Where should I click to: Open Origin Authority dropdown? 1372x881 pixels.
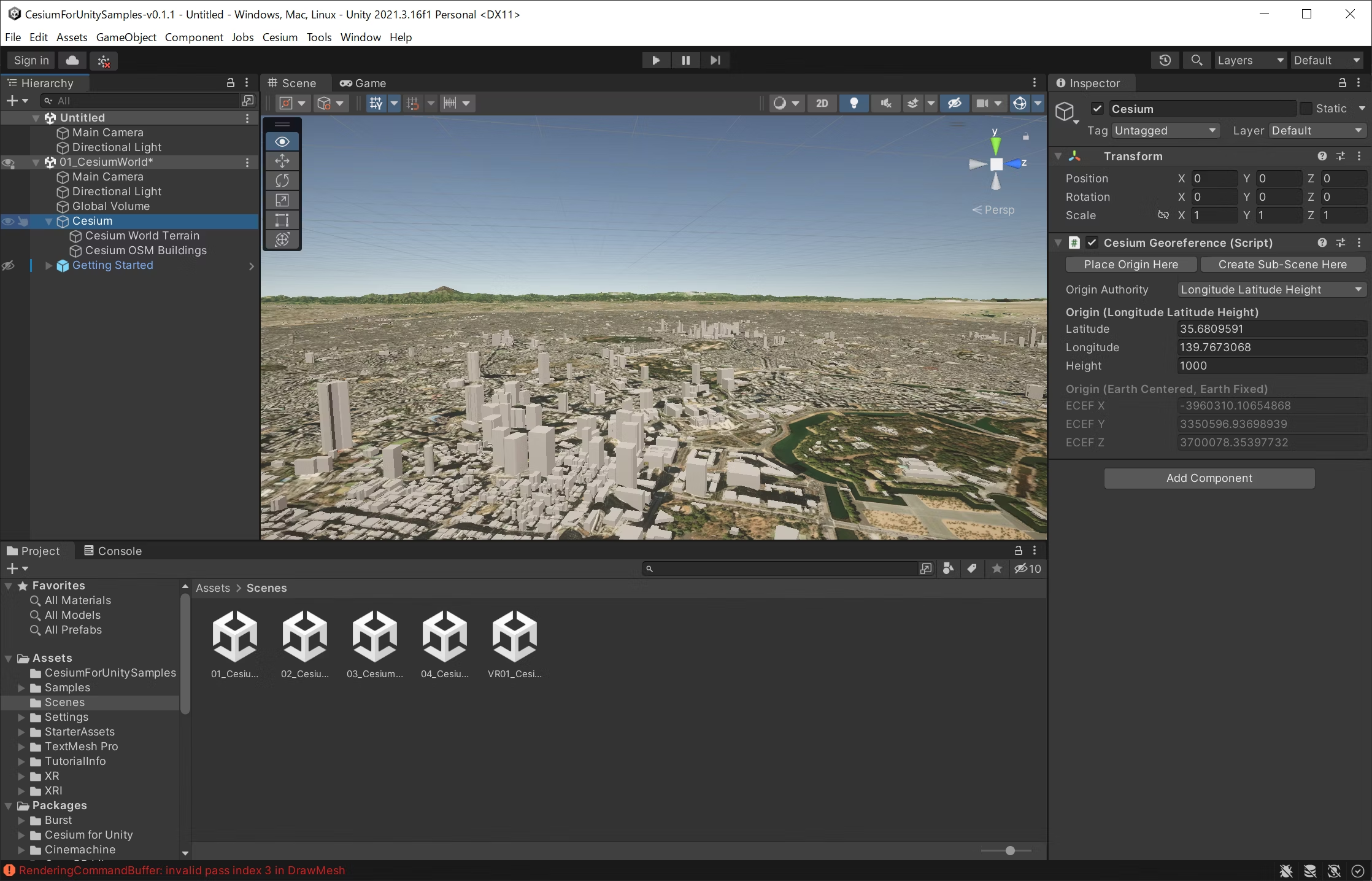click(1271, 289)
